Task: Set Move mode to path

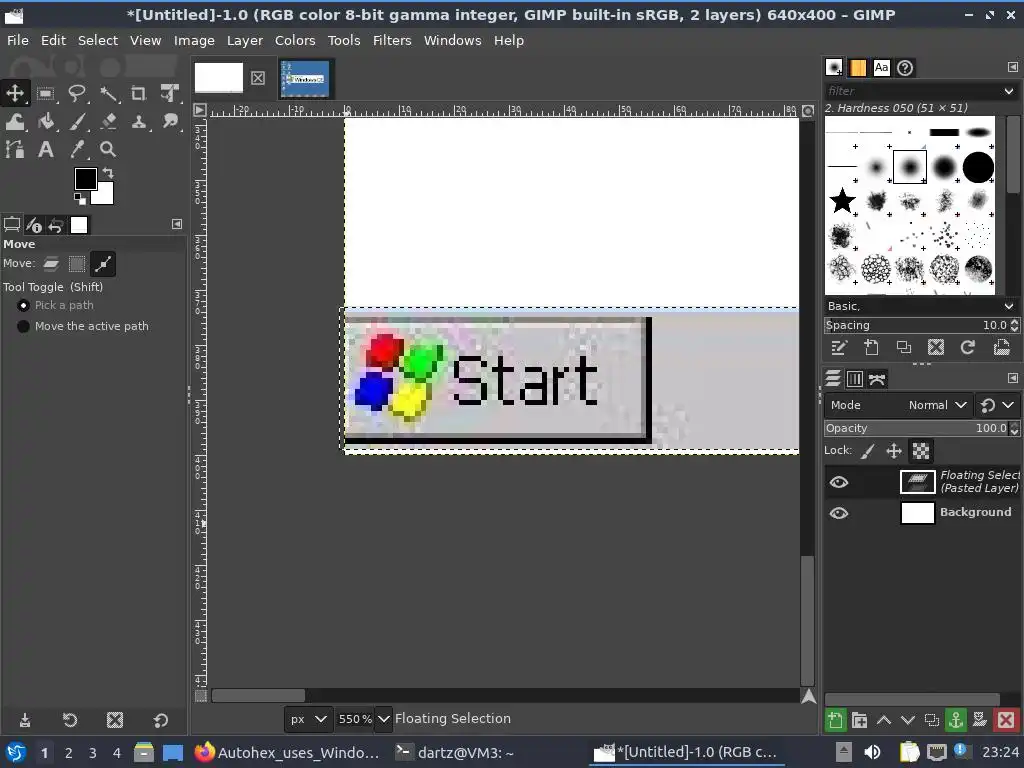Action: click(x=103, y=264)
